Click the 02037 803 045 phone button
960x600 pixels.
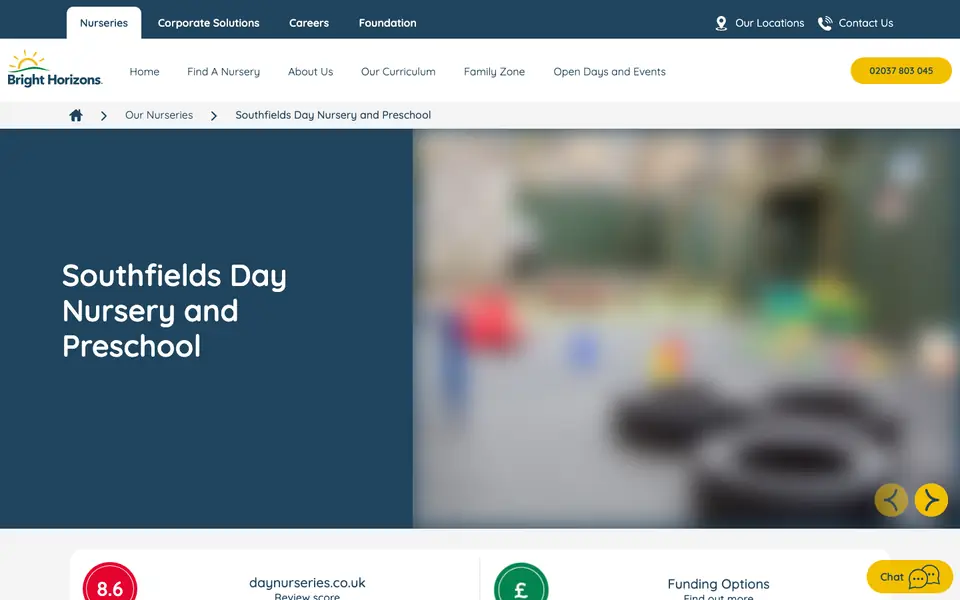pyautogui.click(x=901, y=70)
